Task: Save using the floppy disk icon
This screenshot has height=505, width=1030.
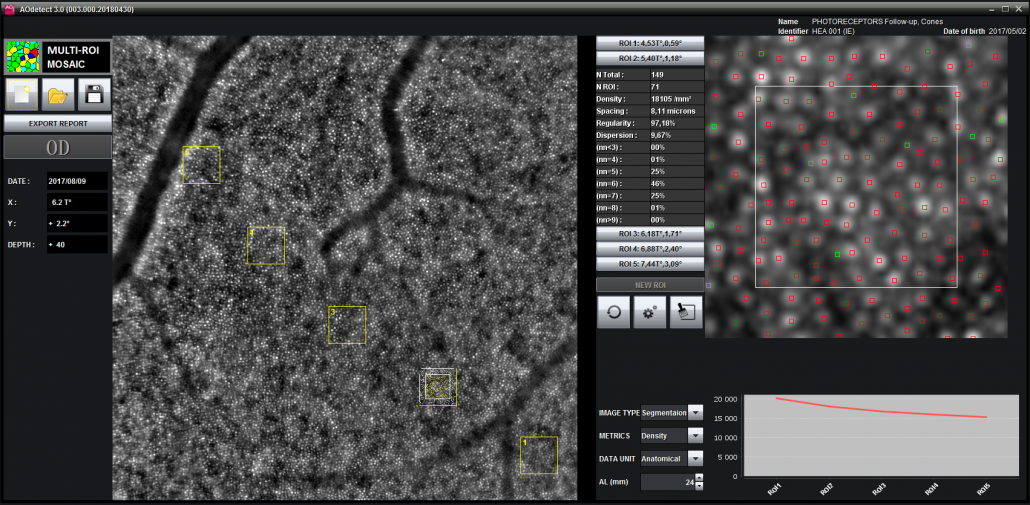Action: (x=93, y=95)
